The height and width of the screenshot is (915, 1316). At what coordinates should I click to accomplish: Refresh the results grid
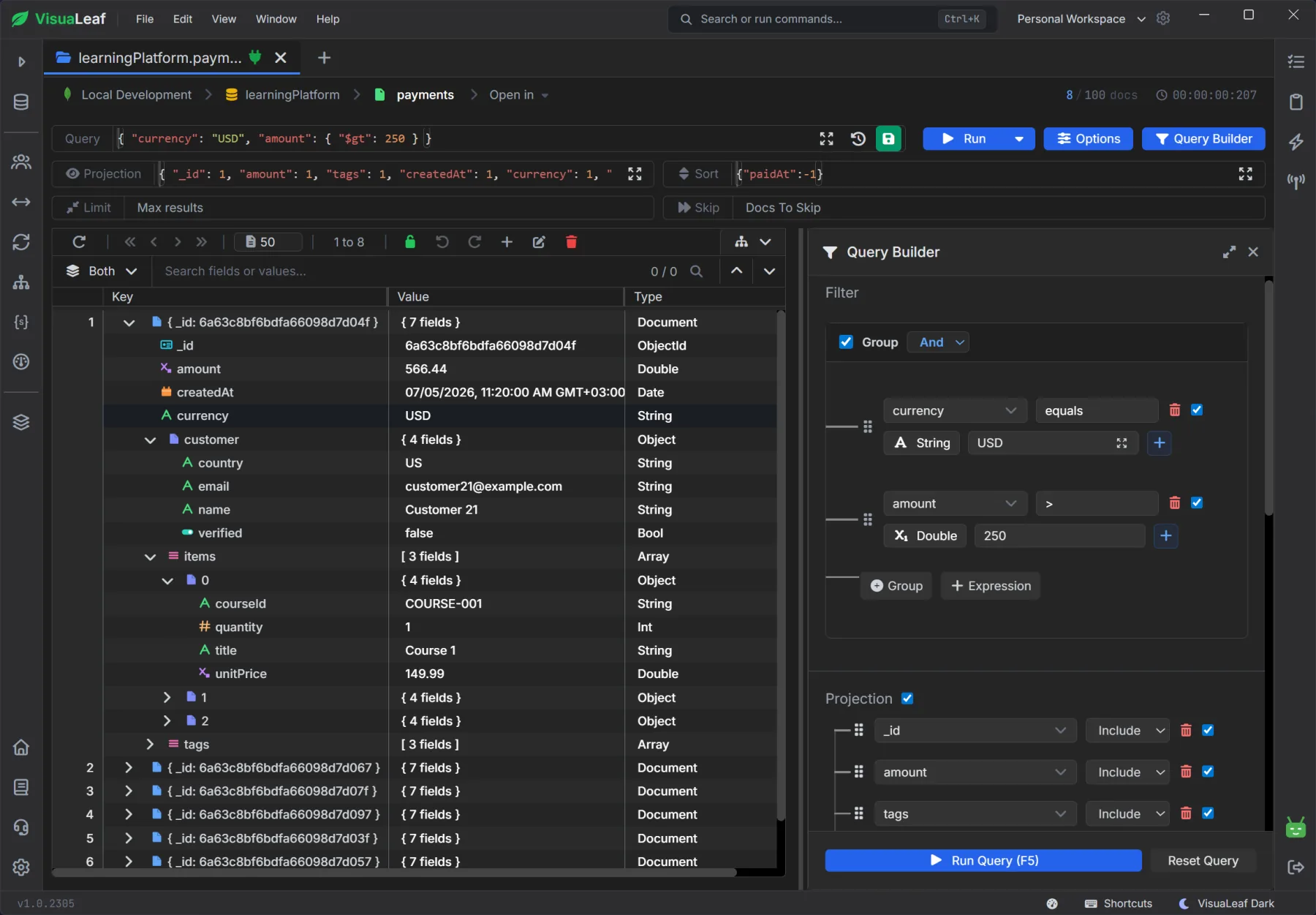(79, 242)
